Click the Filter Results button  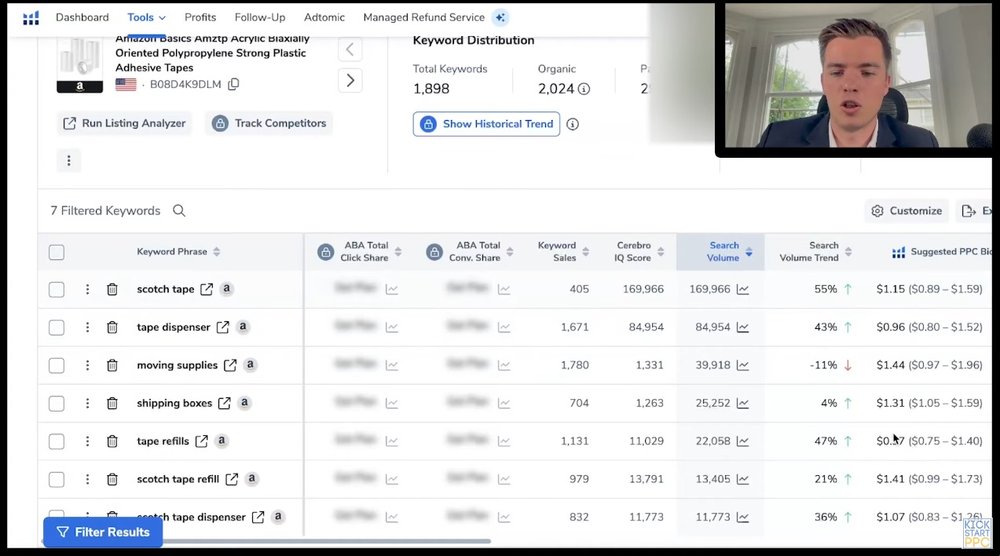[103, 532]
